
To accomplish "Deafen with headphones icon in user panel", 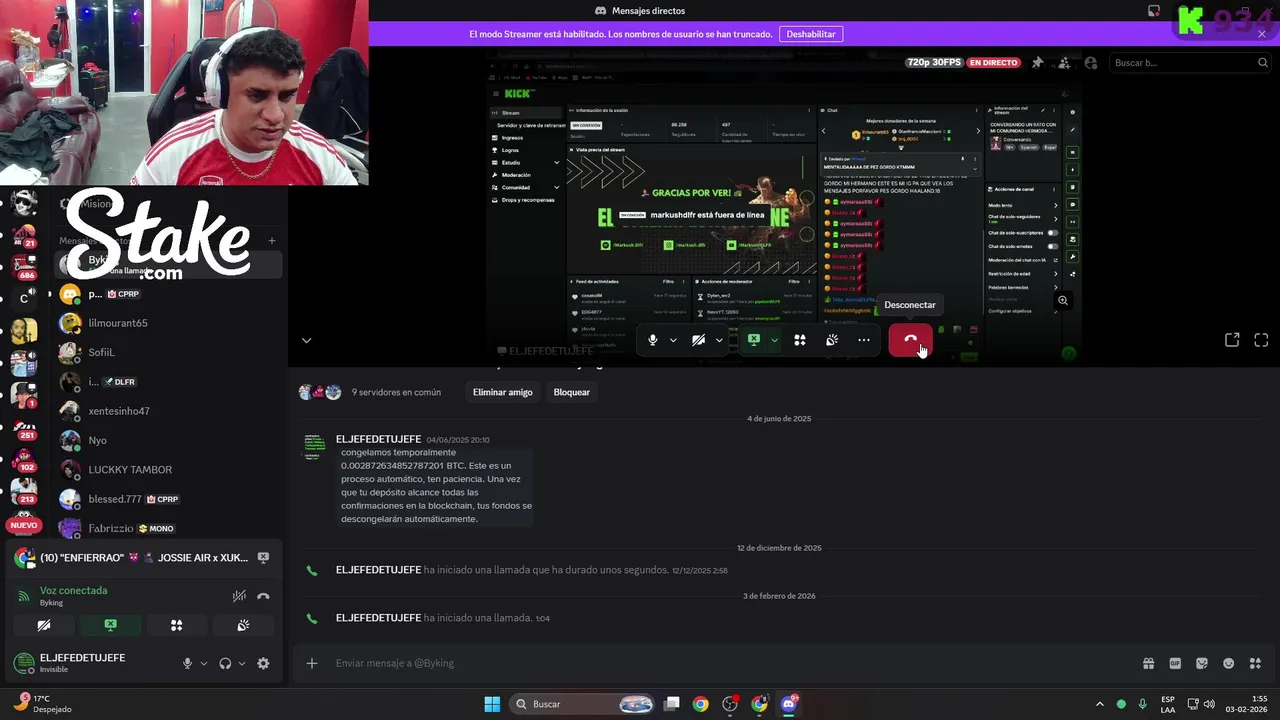I will pyautogui.click(x=225, y=663).
